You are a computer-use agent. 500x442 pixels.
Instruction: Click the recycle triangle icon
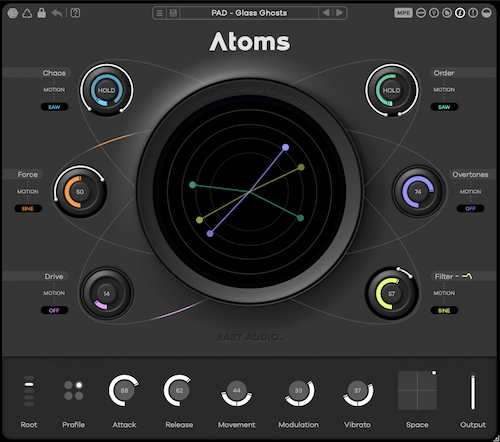(x=27, y=13)
